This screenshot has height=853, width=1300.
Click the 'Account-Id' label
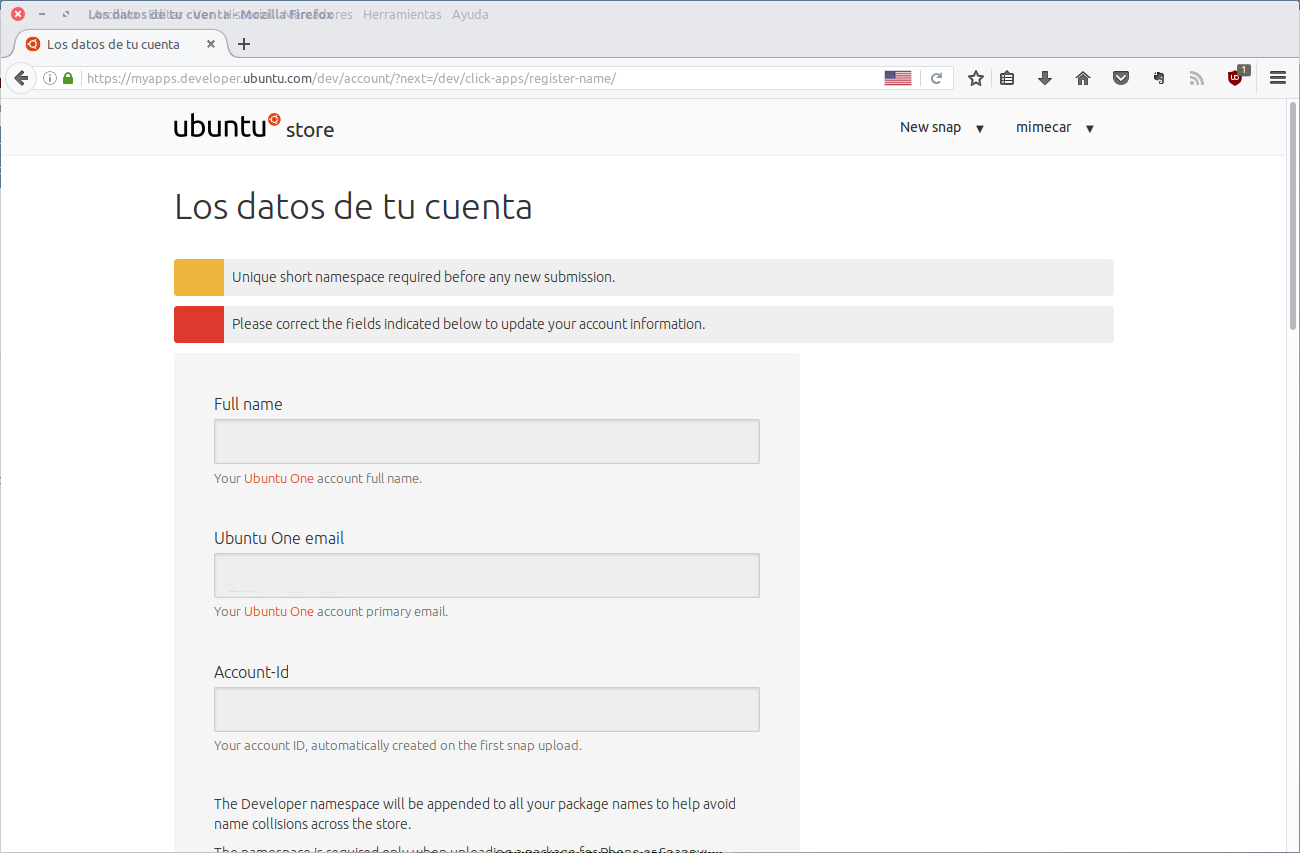click(x=251, y=672)
